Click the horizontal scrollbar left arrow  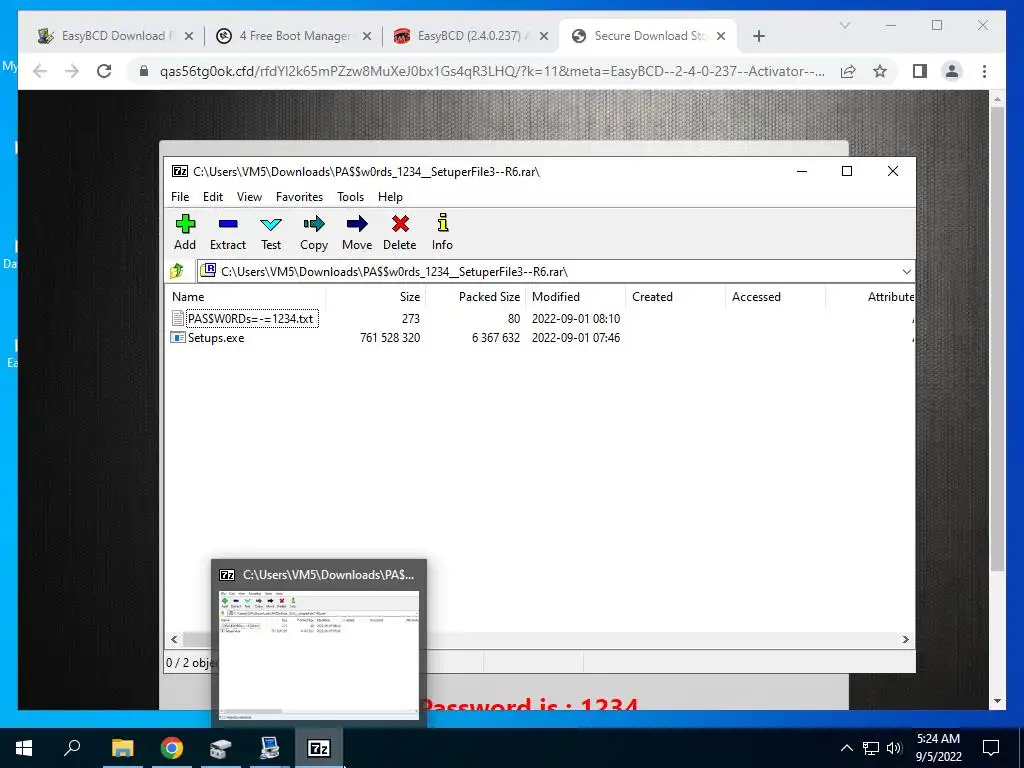[x=174, y=639]
